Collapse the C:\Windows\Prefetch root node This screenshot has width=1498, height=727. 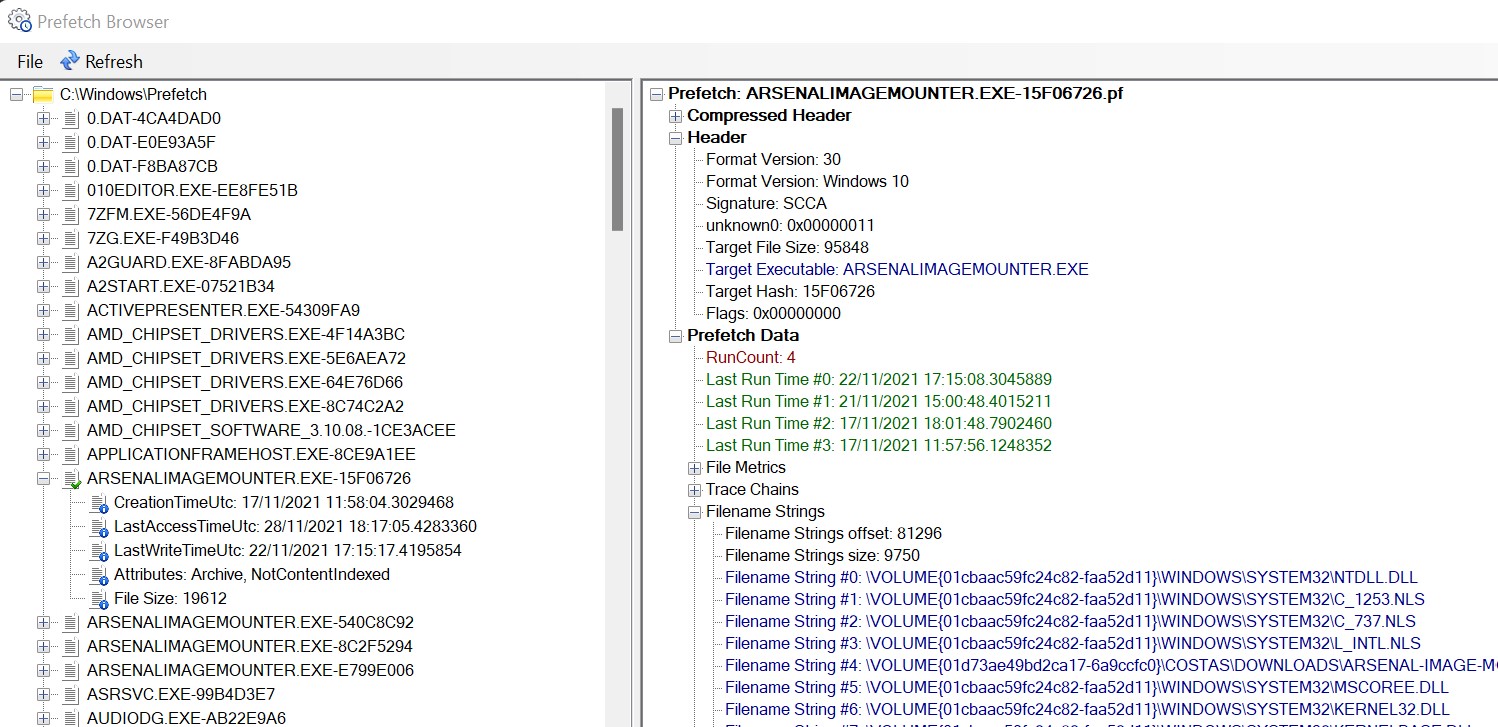tap(16, 94)
